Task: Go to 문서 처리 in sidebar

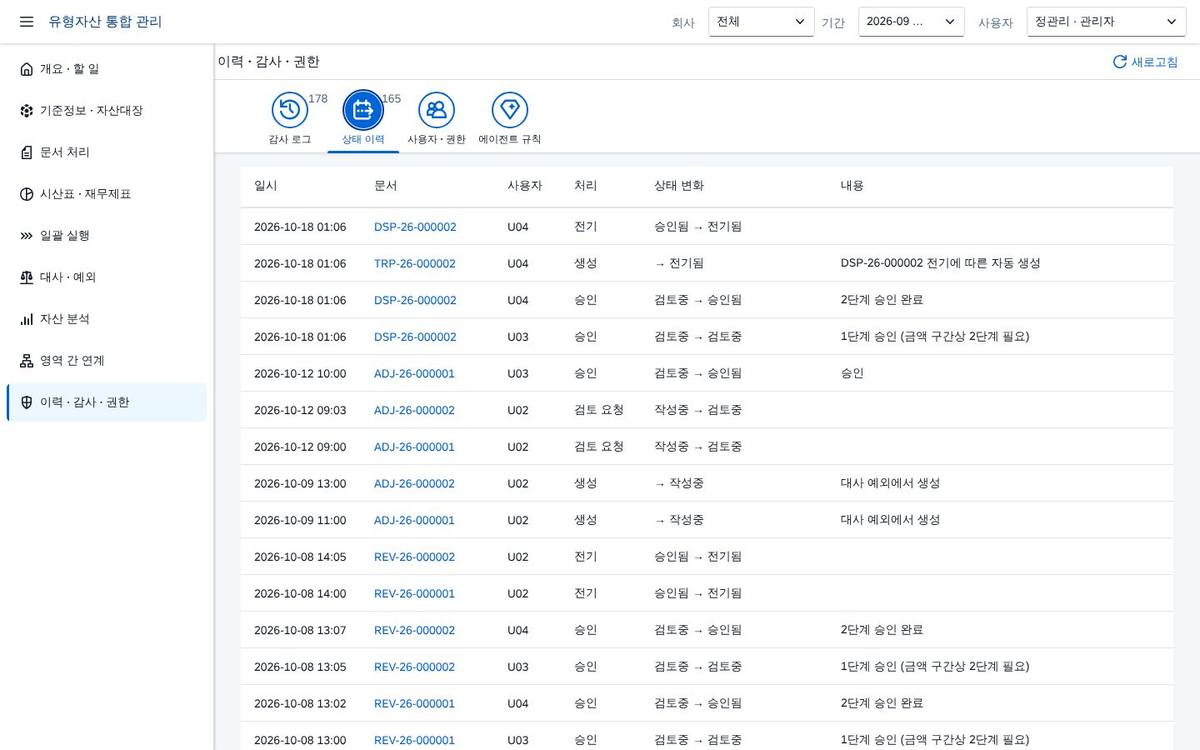Action: [x=106, y=152]
